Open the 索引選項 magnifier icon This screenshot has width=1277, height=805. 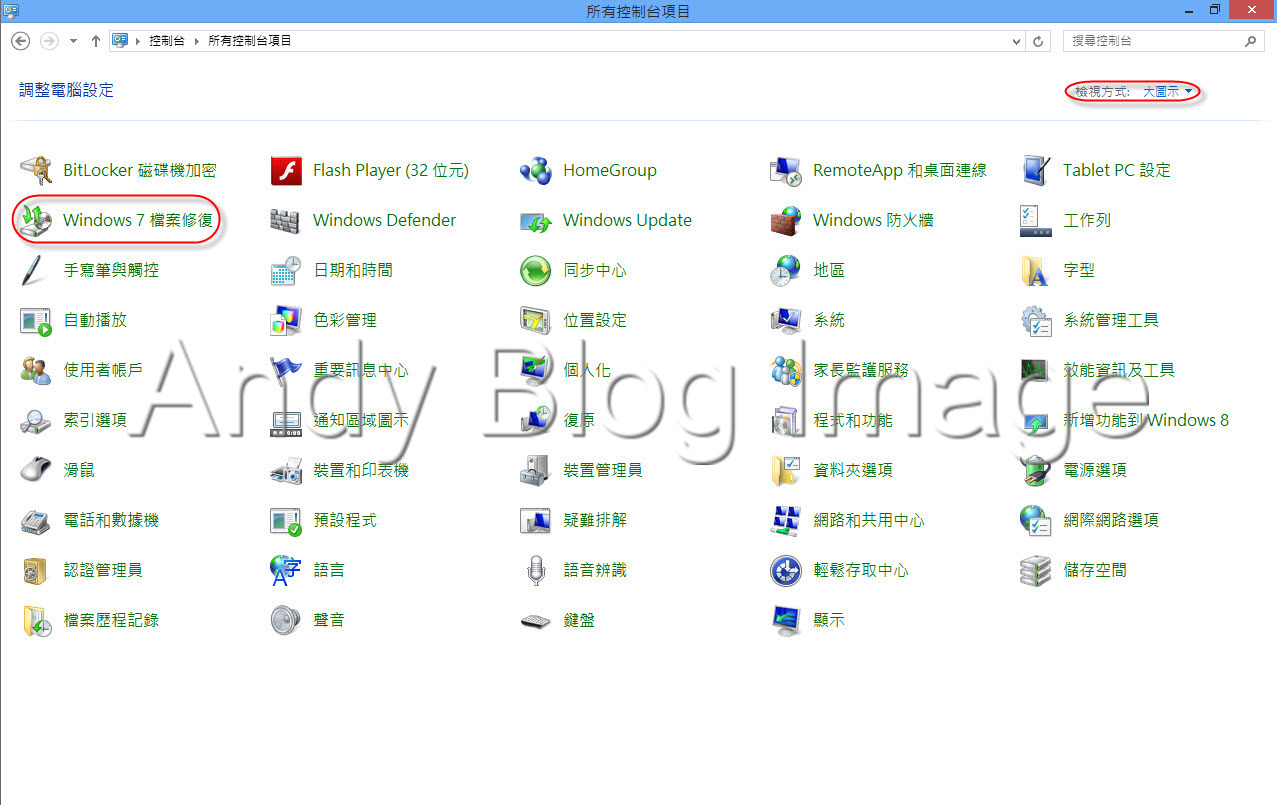pos(36,420)
